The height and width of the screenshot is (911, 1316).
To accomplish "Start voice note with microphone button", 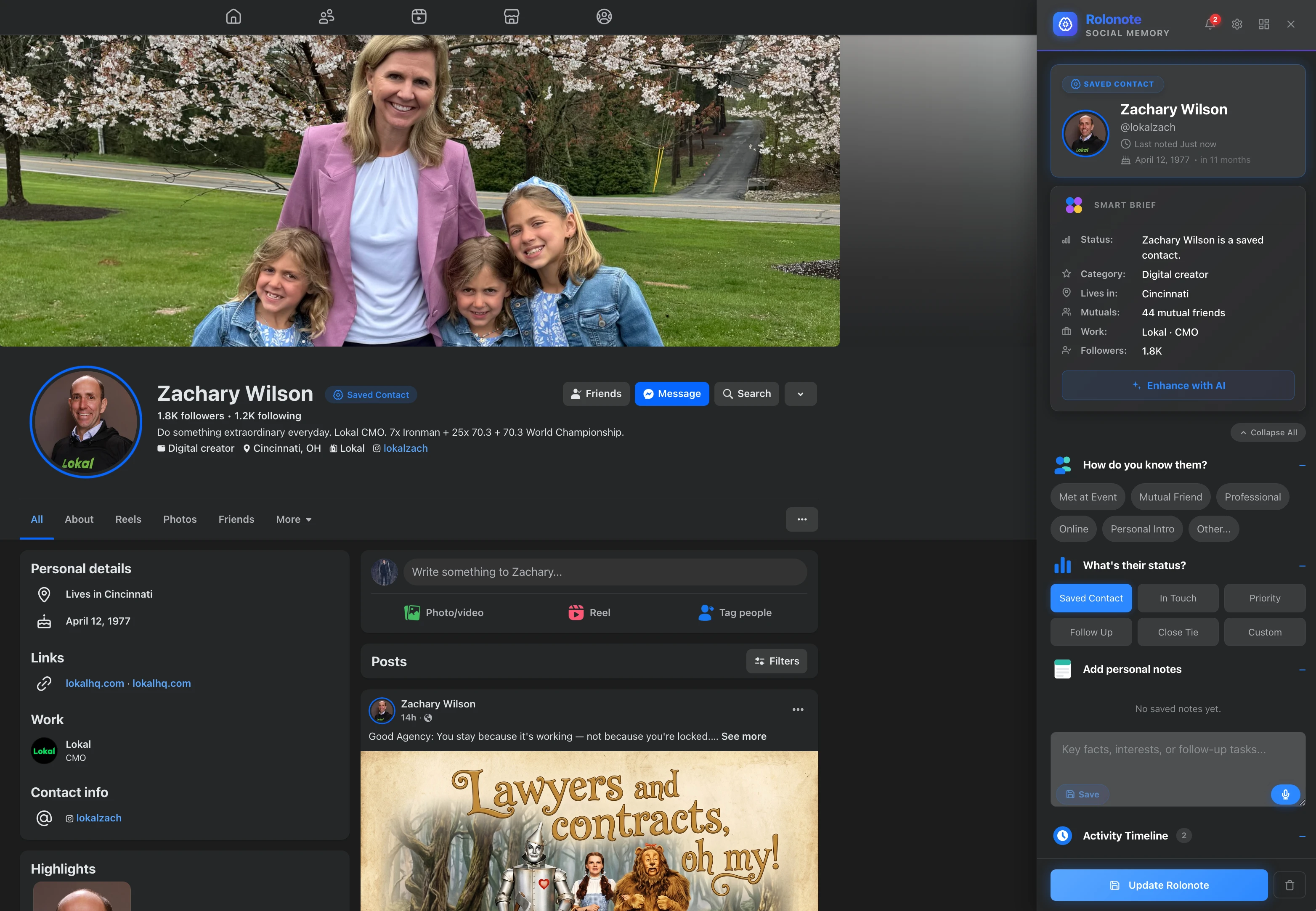I will [1285, 794].
